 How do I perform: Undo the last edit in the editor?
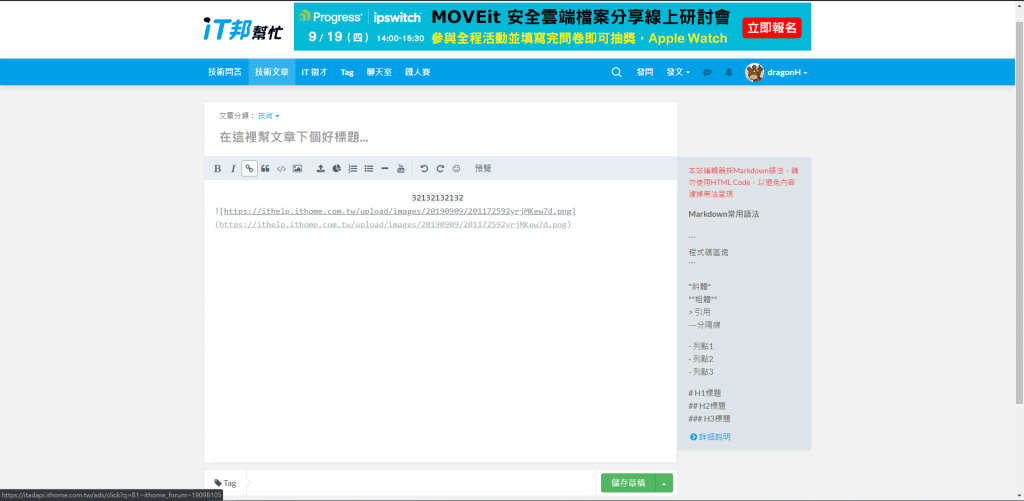[x=424, y=169]
